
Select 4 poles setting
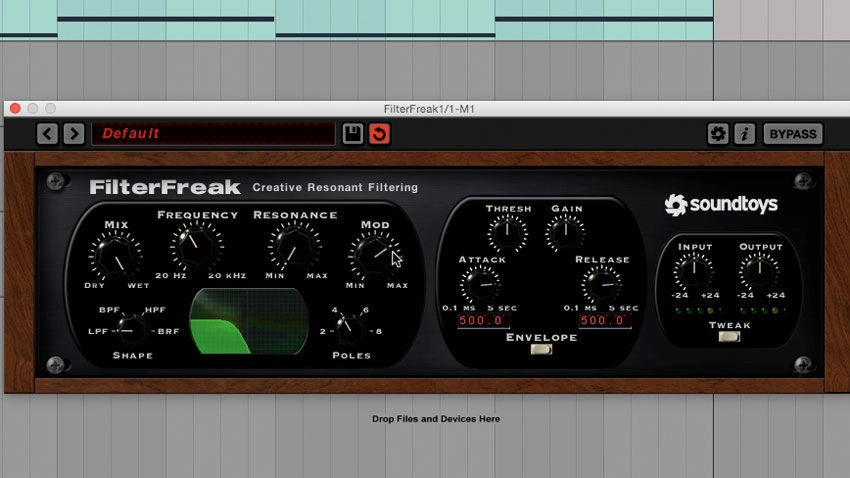[334, 310]
